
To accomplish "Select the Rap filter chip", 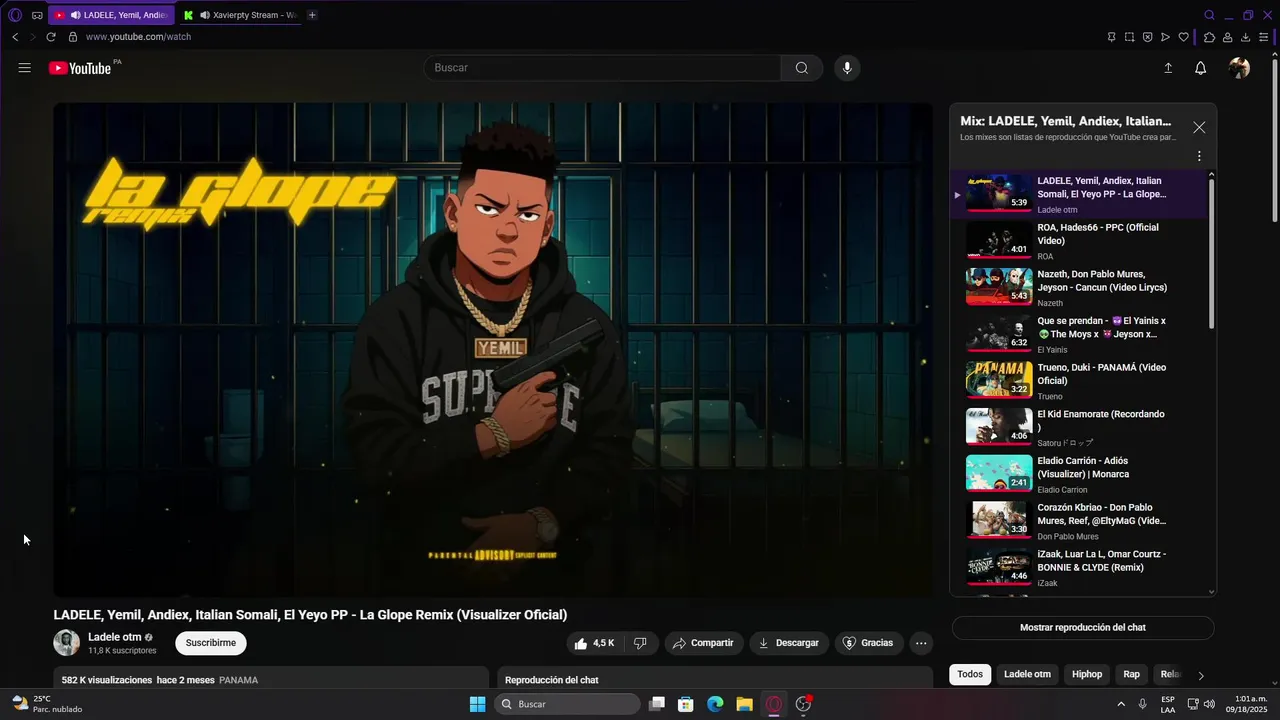I will 1131,674.
